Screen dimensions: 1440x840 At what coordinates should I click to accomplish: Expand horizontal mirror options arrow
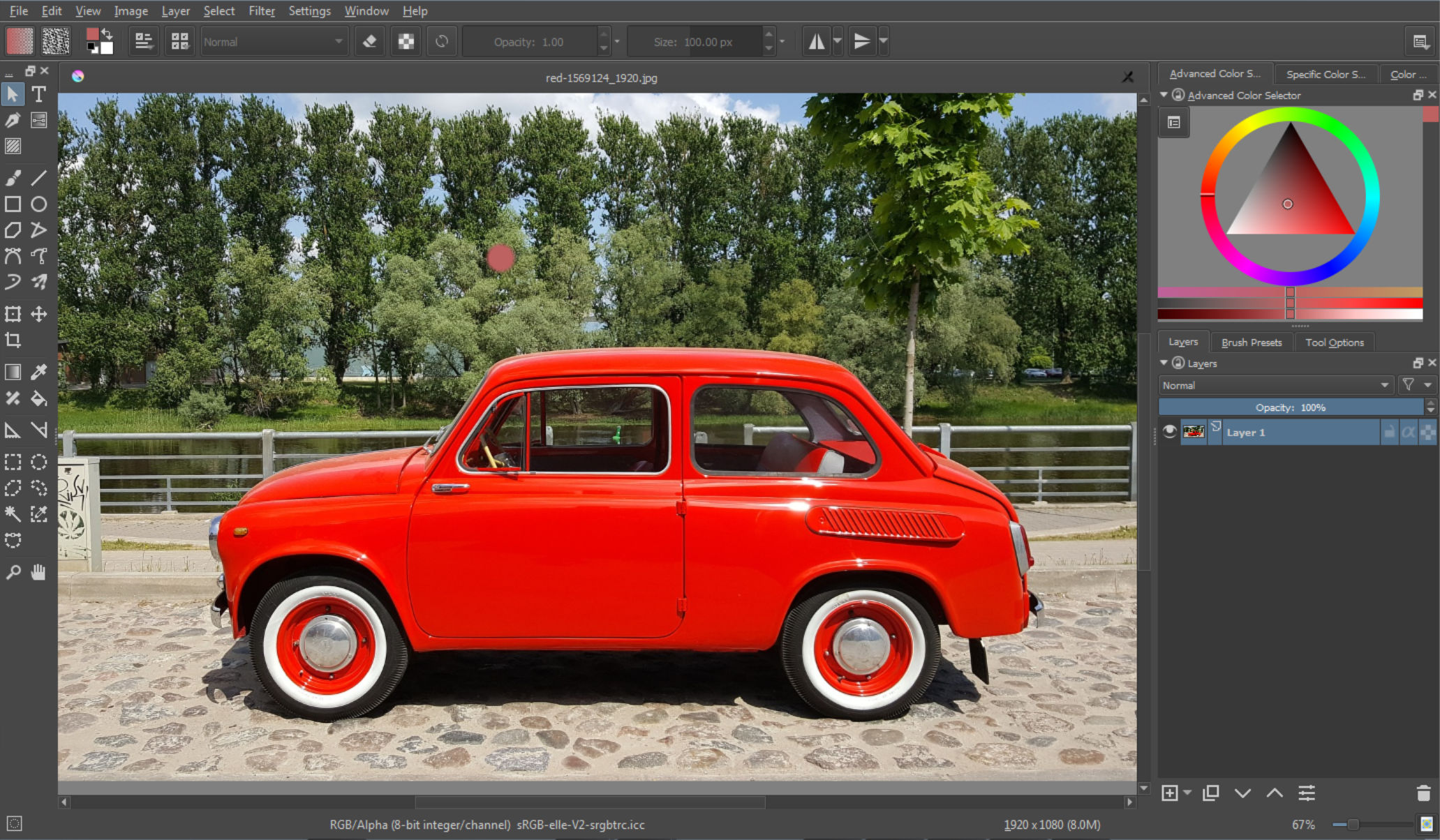click(x=838, y=41)
